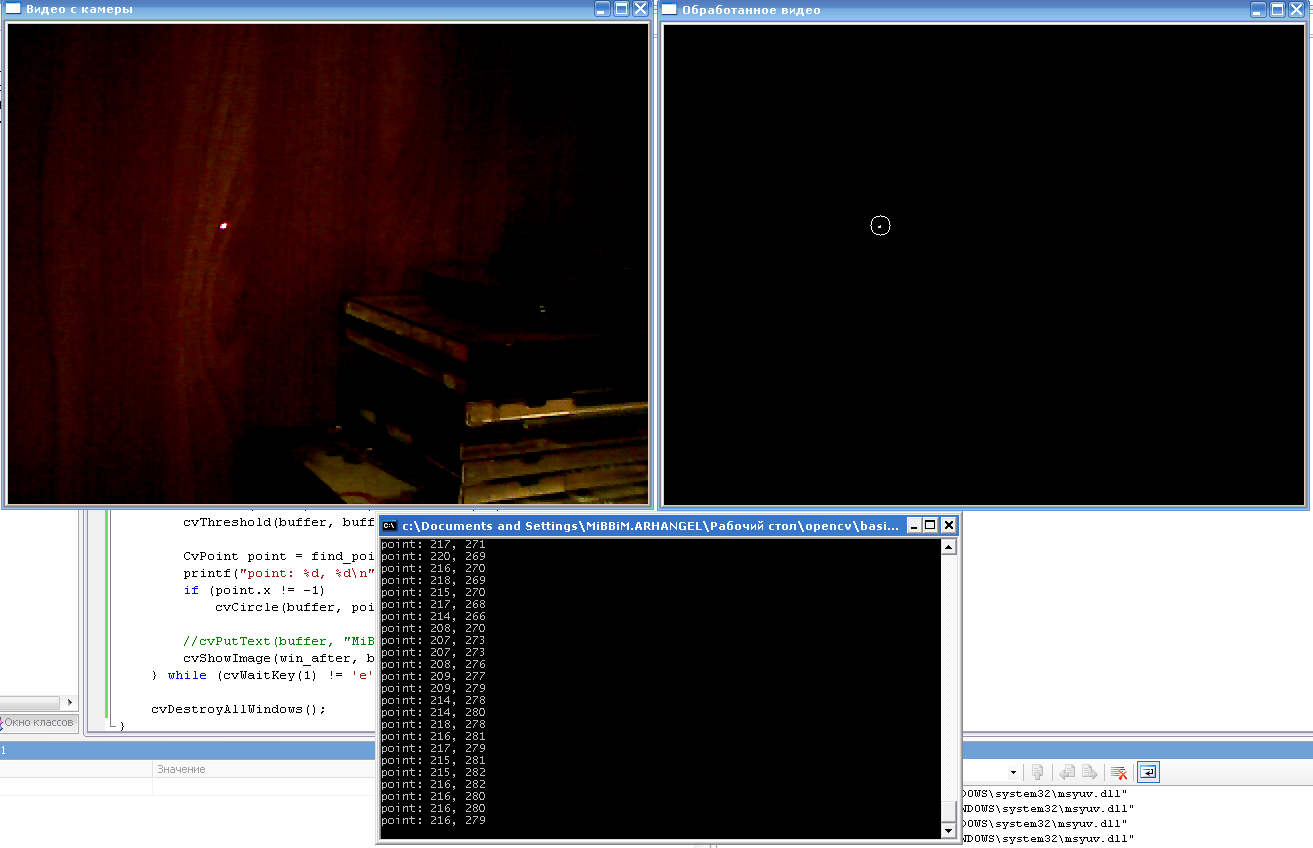Open the 'Обработанное видео' window icon menu
The width and height of the screenshot is (1313, 848).
pos(668,9)
